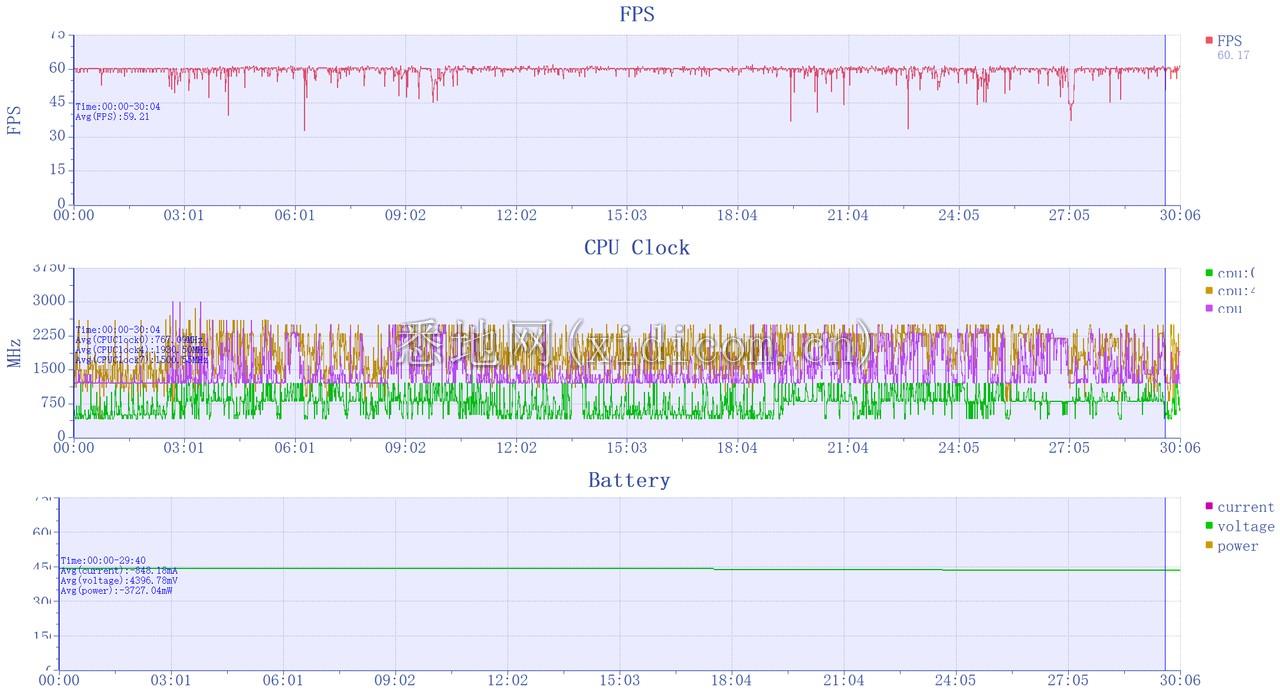The image size is (1280, 700).
Task: Toggle the voltage series via its label
Action: pos(1245,526)
